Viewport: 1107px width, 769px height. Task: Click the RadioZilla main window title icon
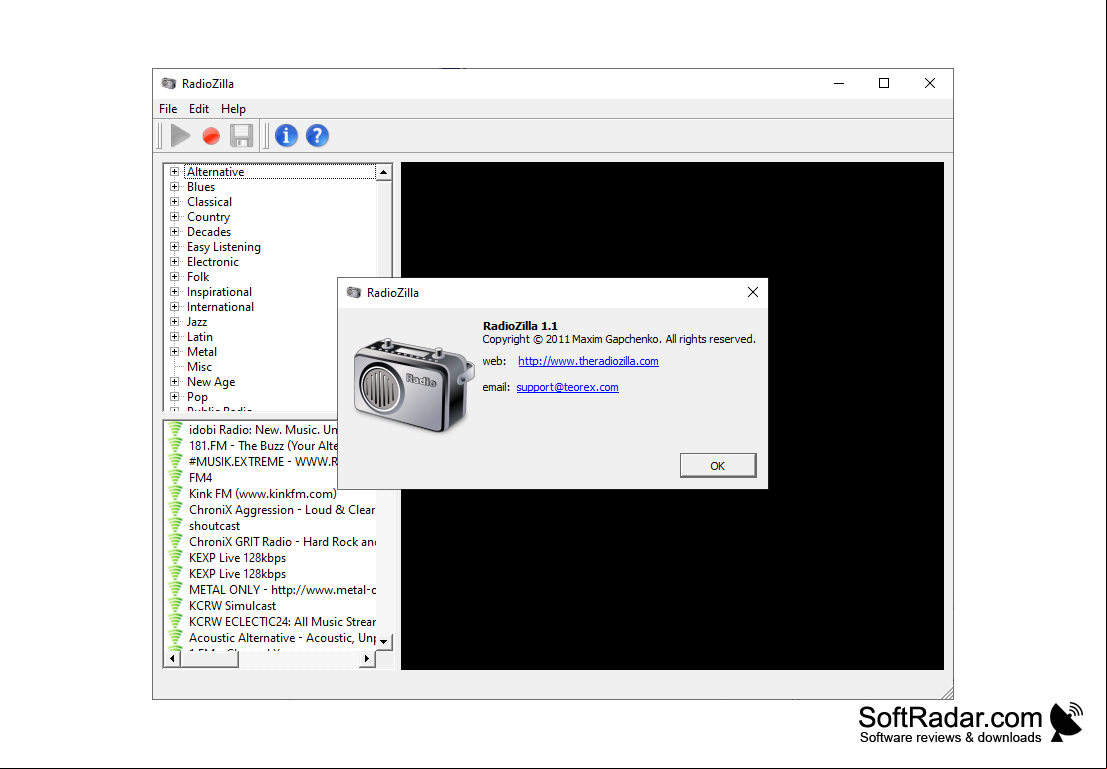169,83
